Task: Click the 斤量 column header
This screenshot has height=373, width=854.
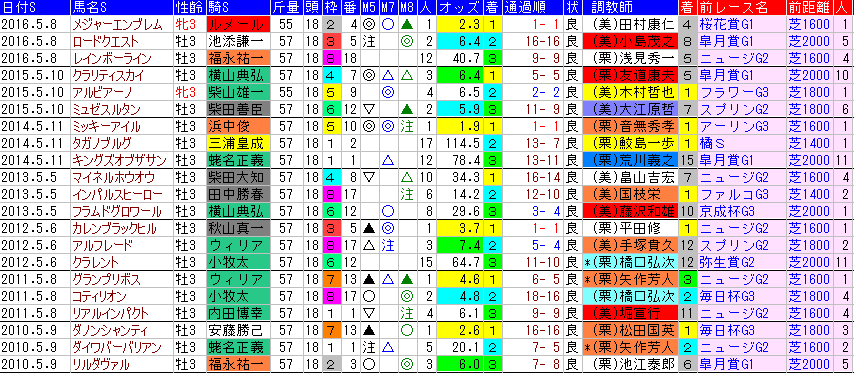Action: tap(287, 8)
